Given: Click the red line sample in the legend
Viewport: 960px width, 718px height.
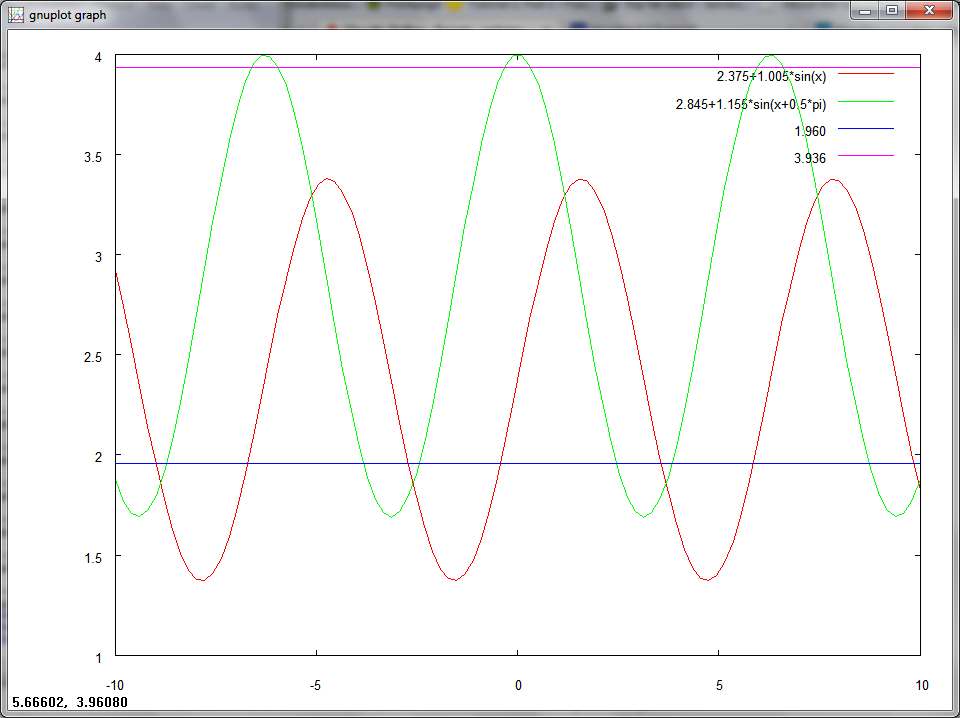Looking at the screenshot, I should coord(865,75).
